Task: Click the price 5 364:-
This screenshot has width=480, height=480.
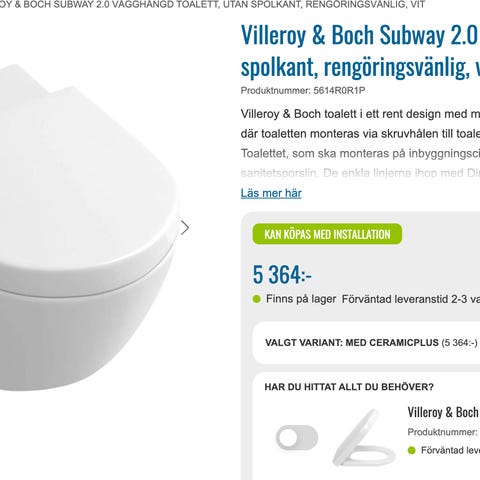Action: (x=282, y=275)
